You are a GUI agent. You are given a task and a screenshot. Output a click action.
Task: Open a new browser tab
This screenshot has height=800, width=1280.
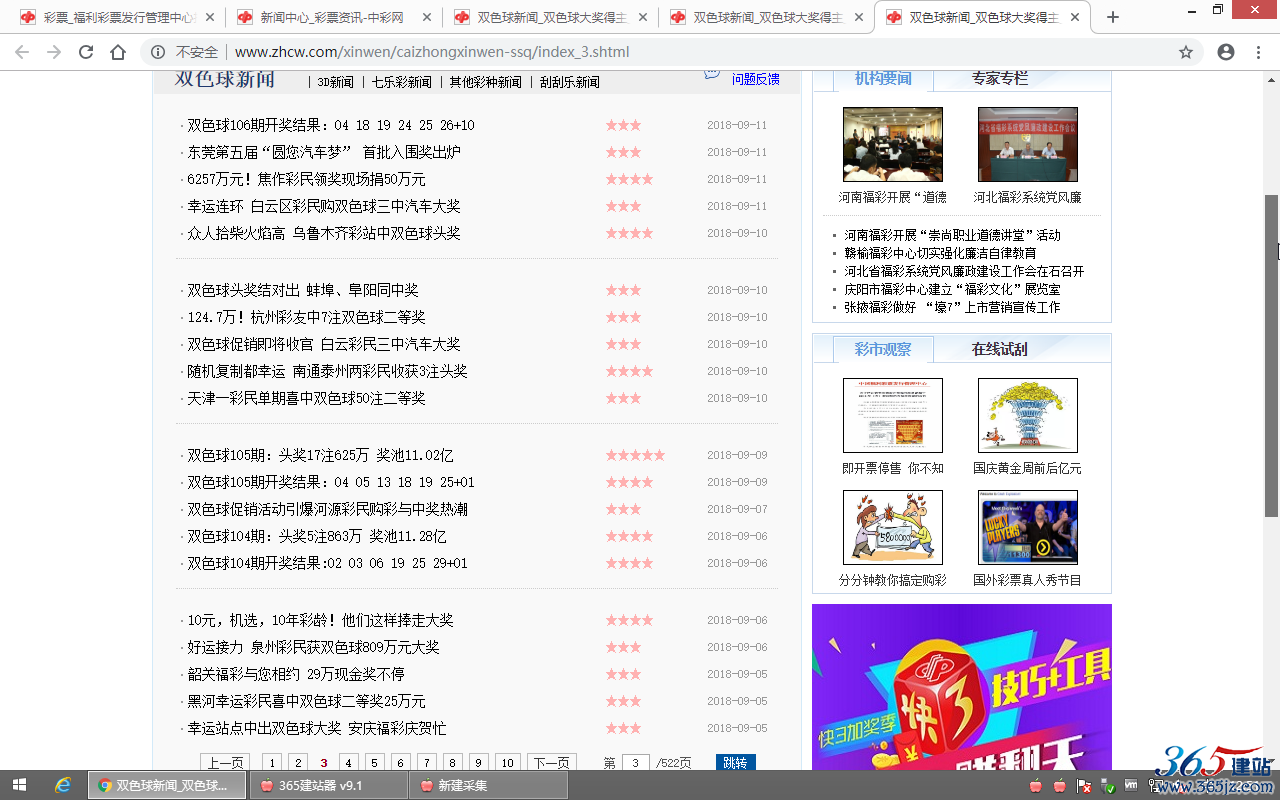pyautogui.click(x=1113, y=17)
